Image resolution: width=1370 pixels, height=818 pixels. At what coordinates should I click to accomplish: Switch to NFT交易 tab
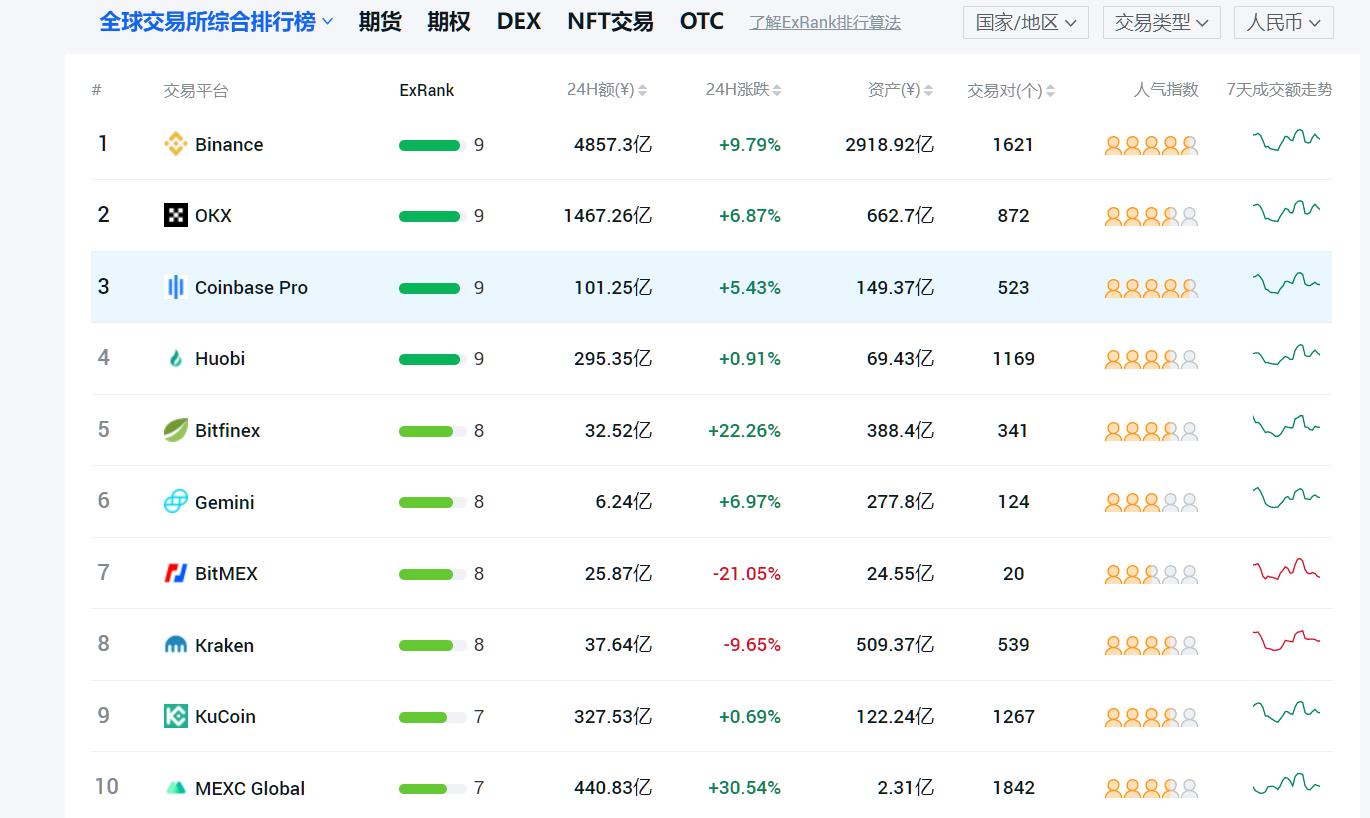610,21
